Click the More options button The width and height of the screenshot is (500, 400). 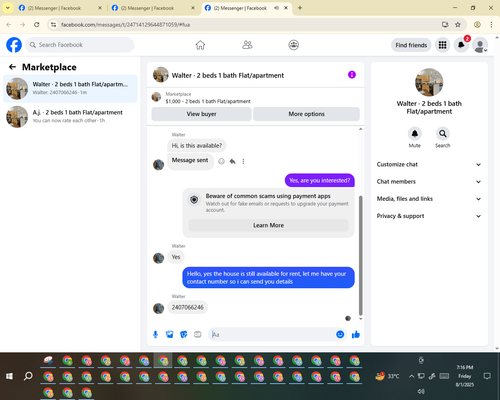tap(306, 114)
